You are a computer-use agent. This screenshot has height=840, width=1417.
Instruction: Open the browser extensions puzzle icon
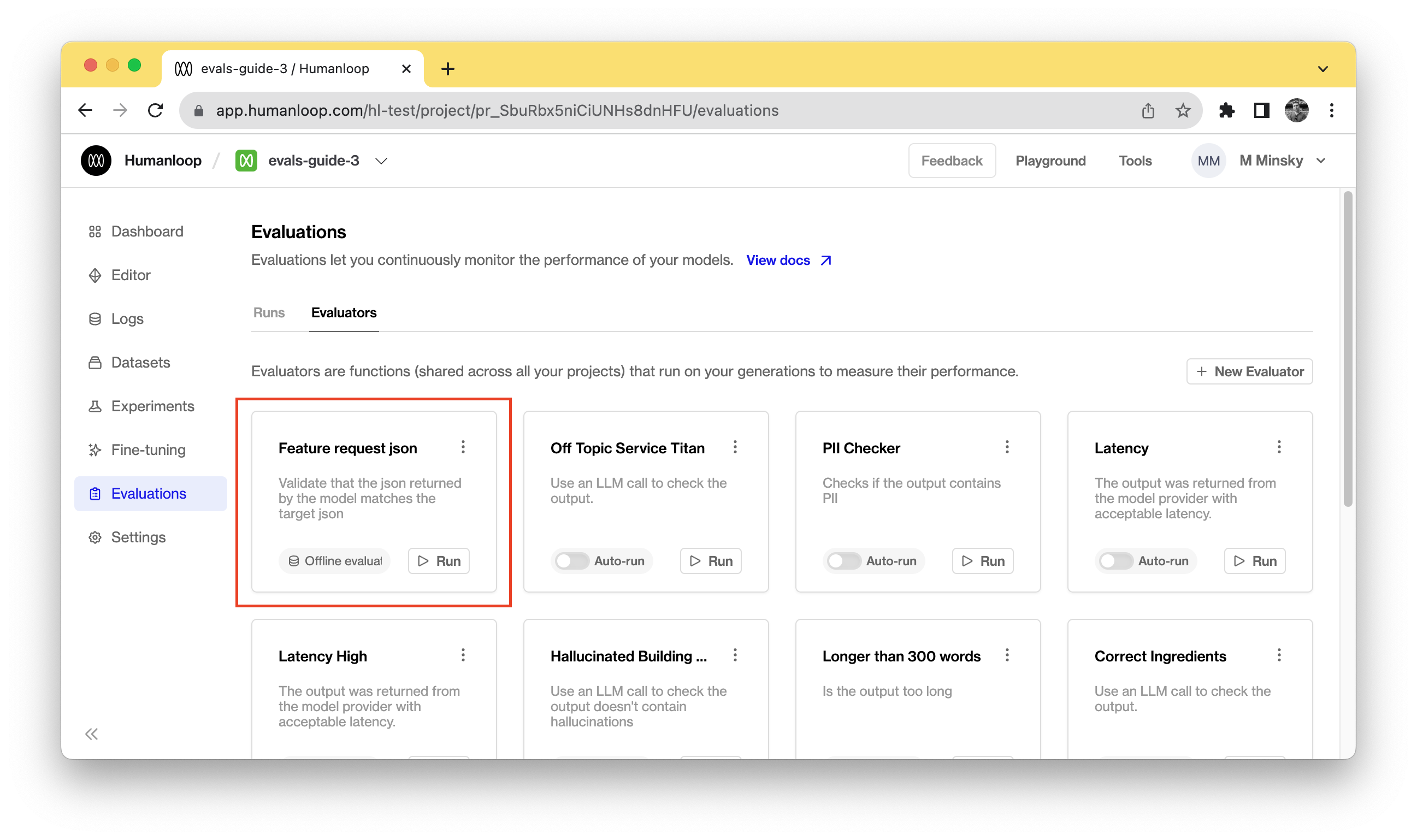(x=1226, y=110)
